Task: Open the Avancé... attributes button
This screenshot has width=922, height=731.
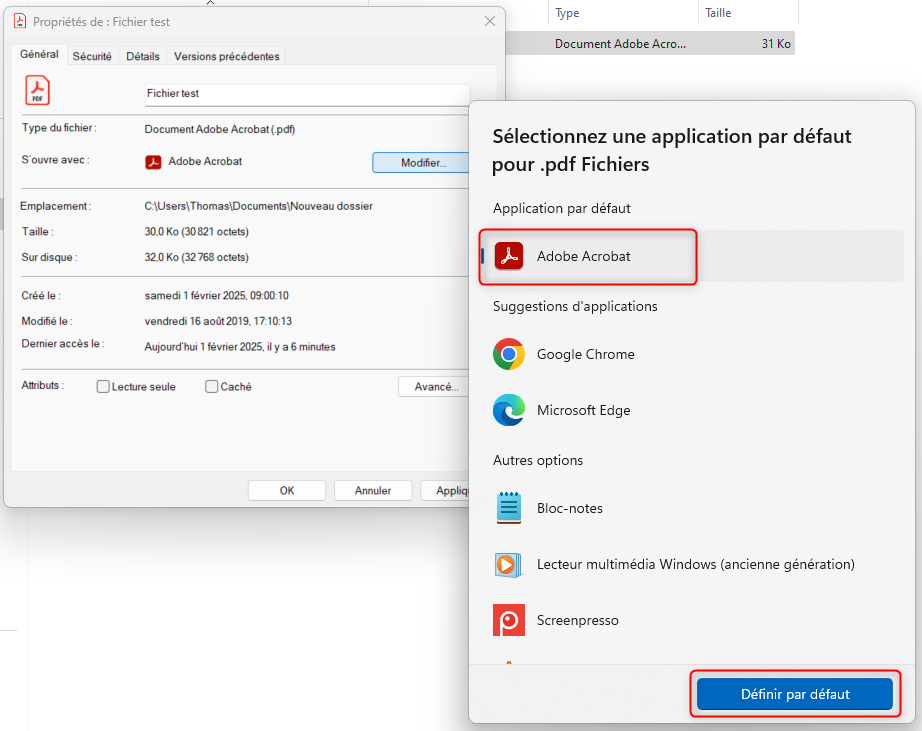Action: [x=434, y=387]
